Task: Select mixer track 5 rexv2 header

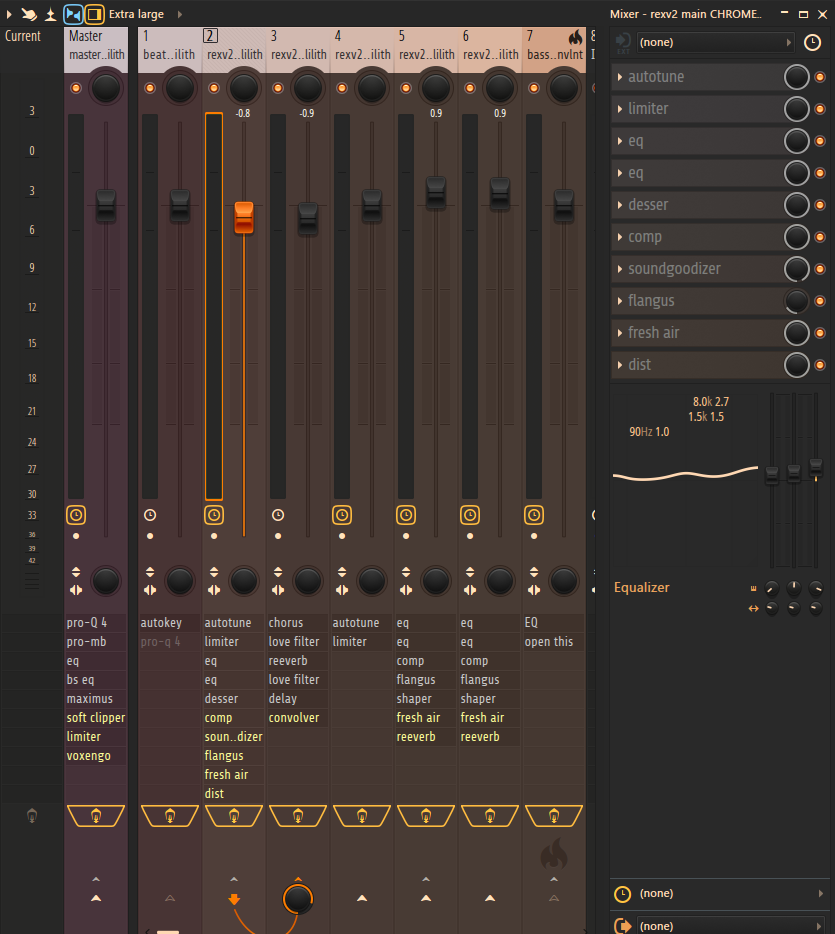Action: 426,45
